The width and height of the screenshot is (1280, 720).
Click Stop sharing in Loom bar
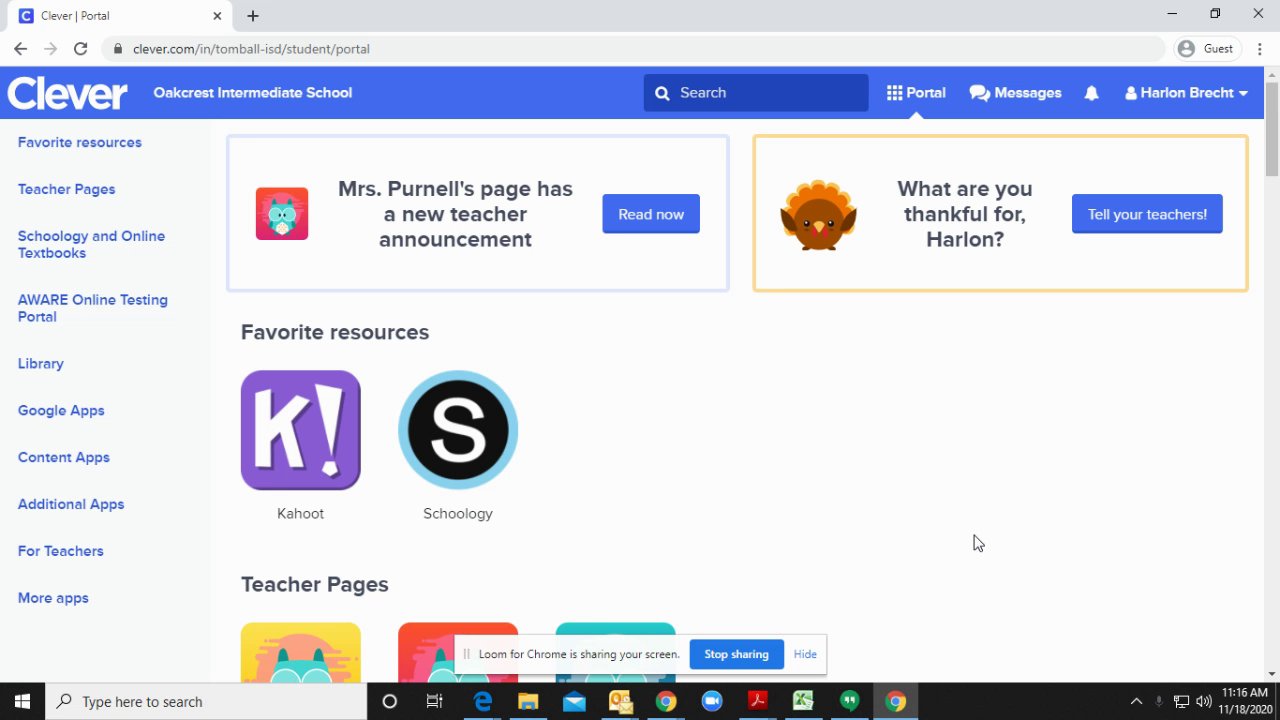(736, 654)
